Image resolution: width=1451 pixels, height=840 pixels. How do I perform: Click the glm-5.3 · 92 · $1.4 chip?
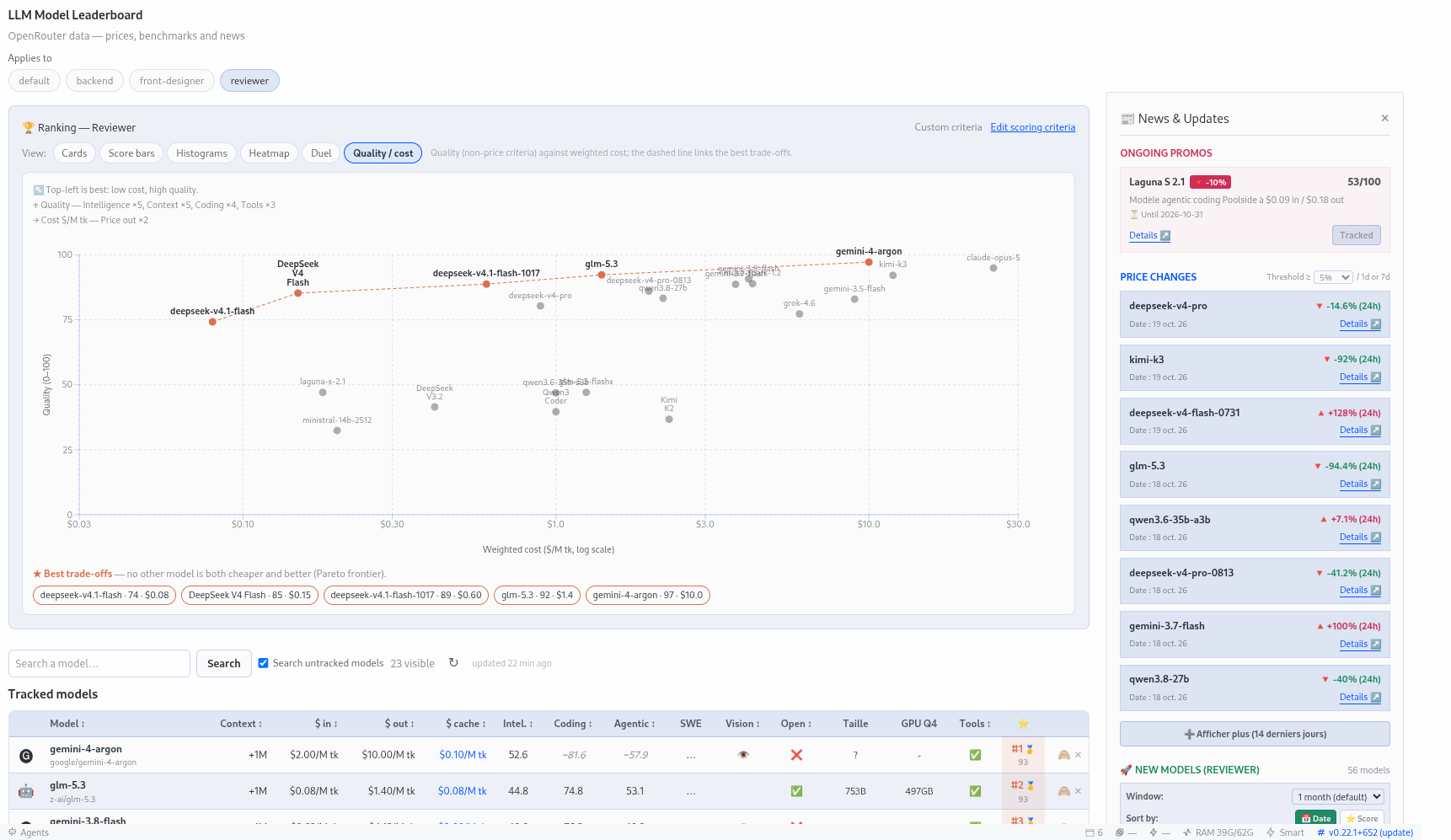tap(537, 596)
